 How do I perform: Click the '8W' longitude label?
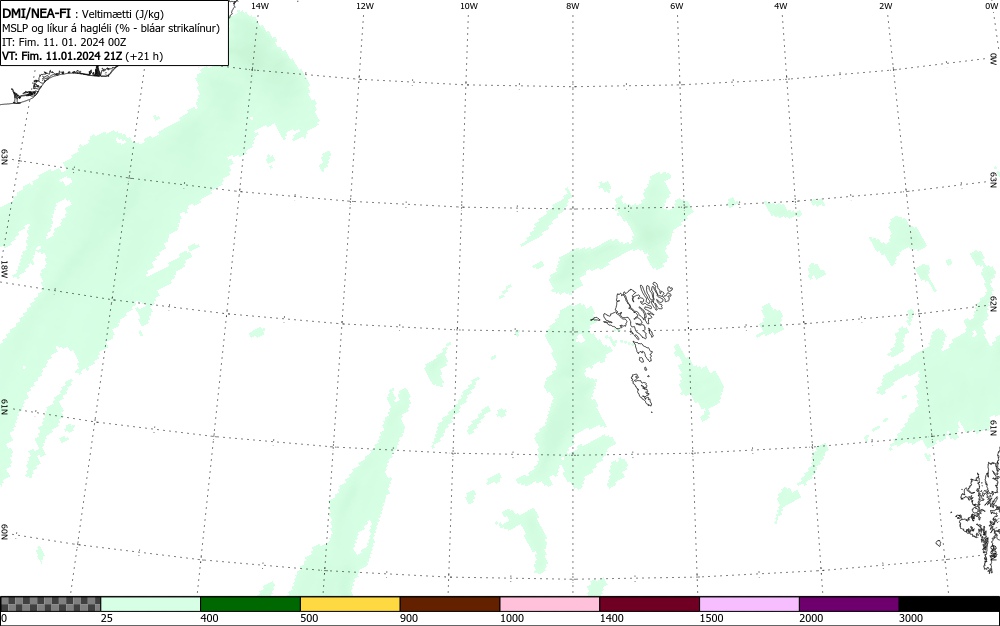point(572,6)
